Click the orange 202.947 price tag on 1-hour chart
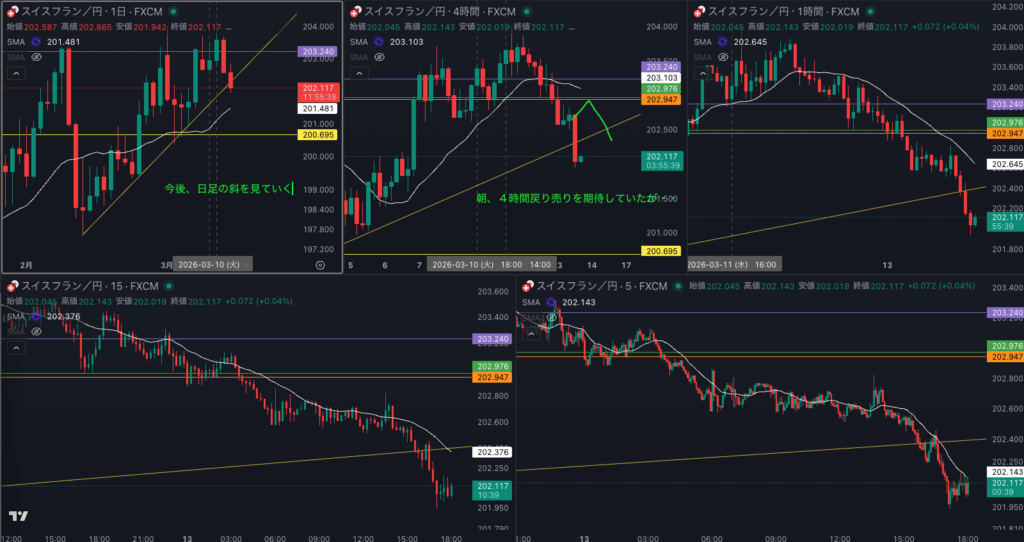This screenshot has width=1024, height=542. 1004,133
